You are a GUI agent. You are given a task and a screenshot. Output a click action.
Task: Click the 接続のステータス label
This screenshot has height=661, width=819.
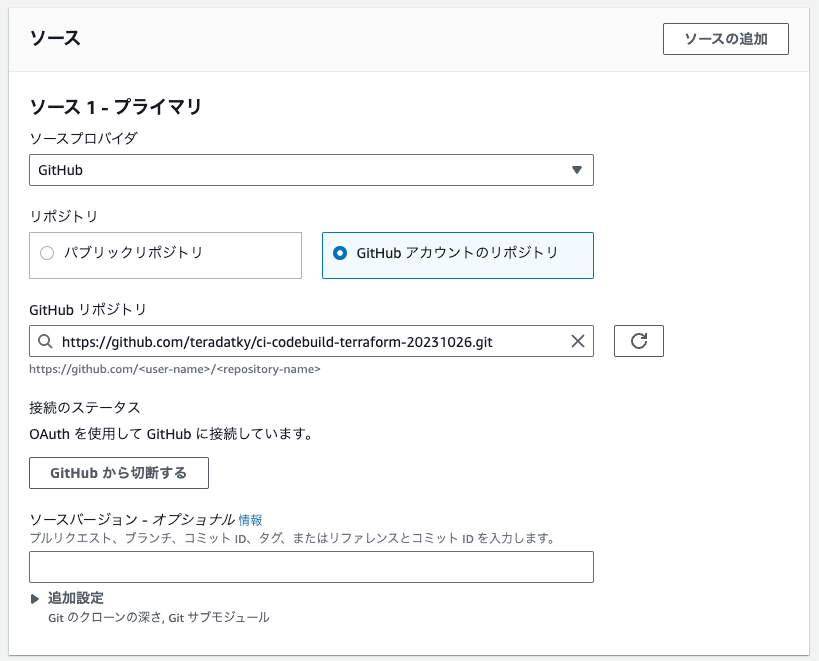[85, 408]
